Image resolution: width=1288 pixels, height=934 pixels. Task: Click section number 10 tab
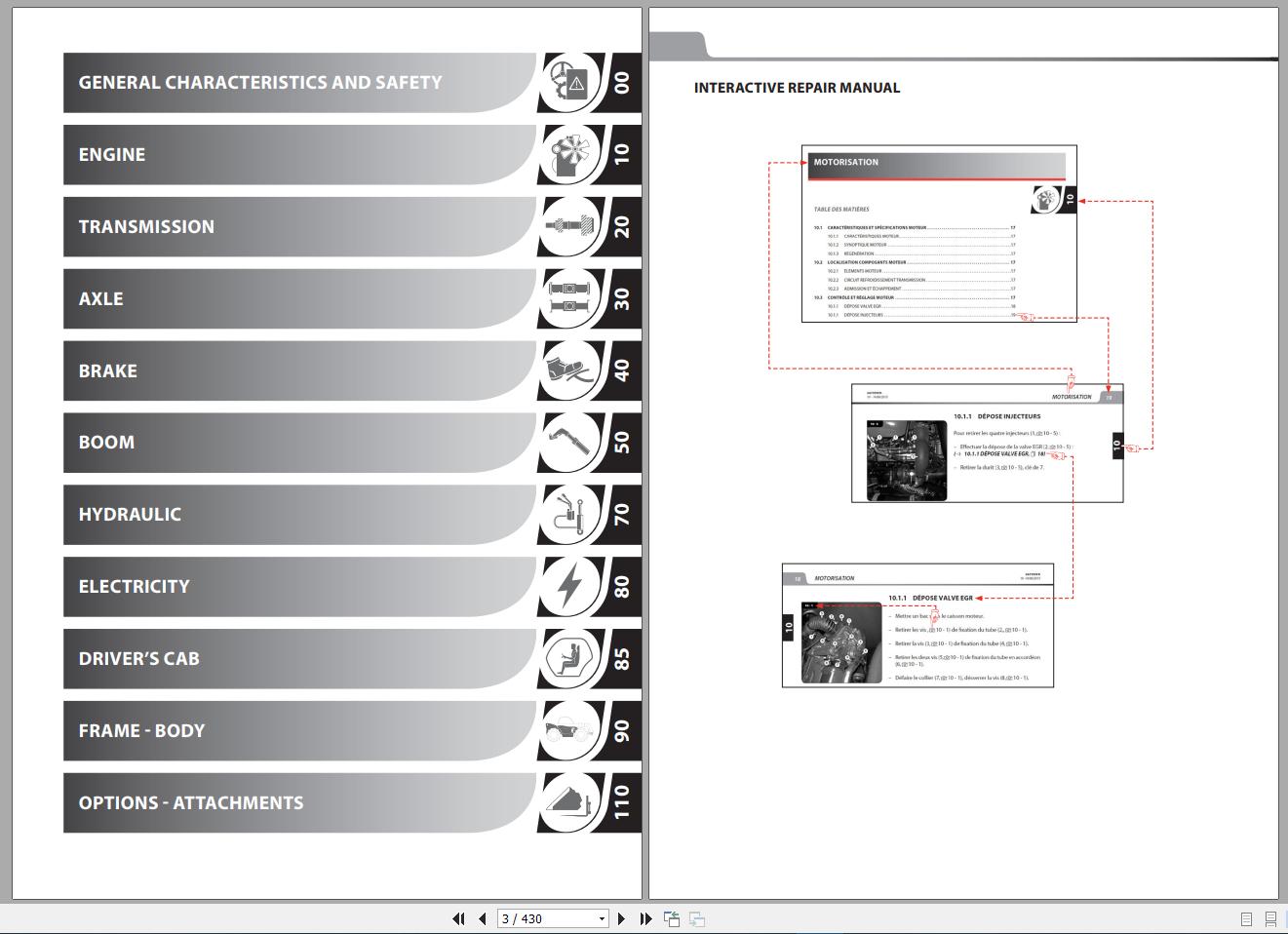(x=622, y=155)
